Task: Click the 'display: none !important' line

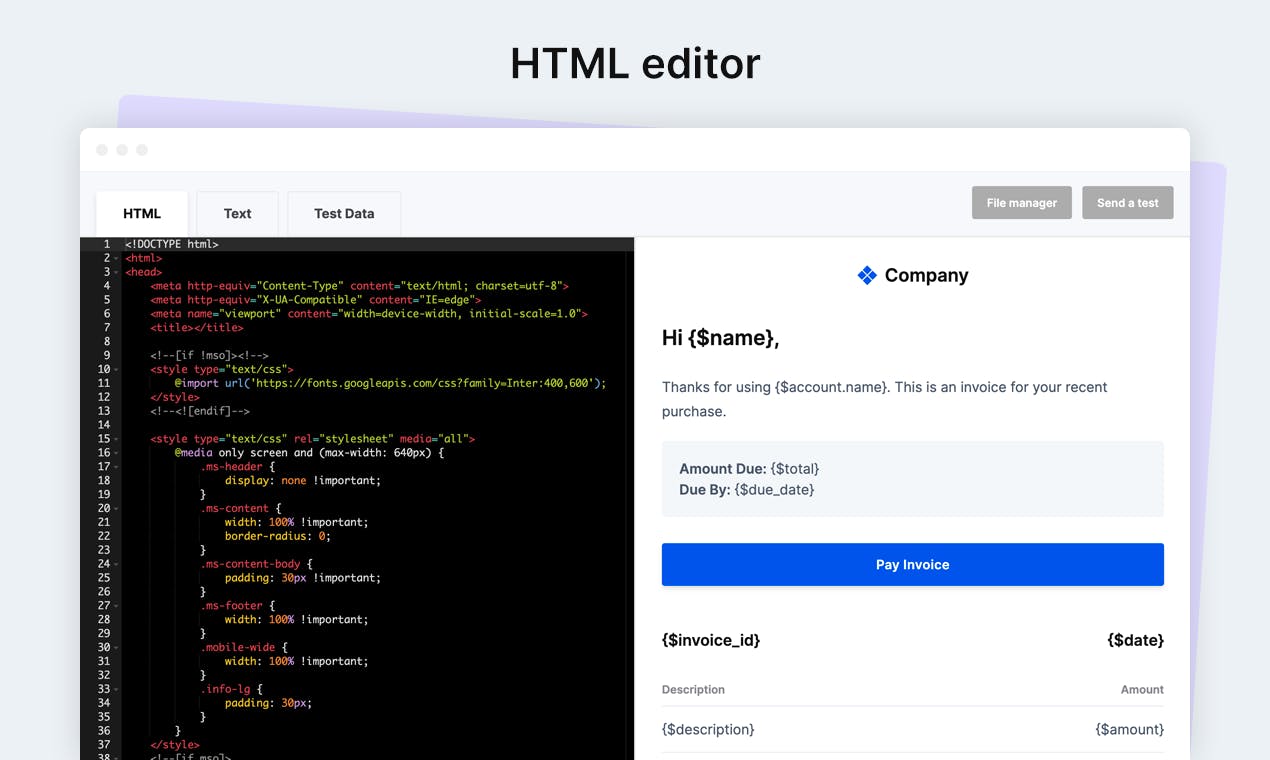Action: click(x=303, y=480)
